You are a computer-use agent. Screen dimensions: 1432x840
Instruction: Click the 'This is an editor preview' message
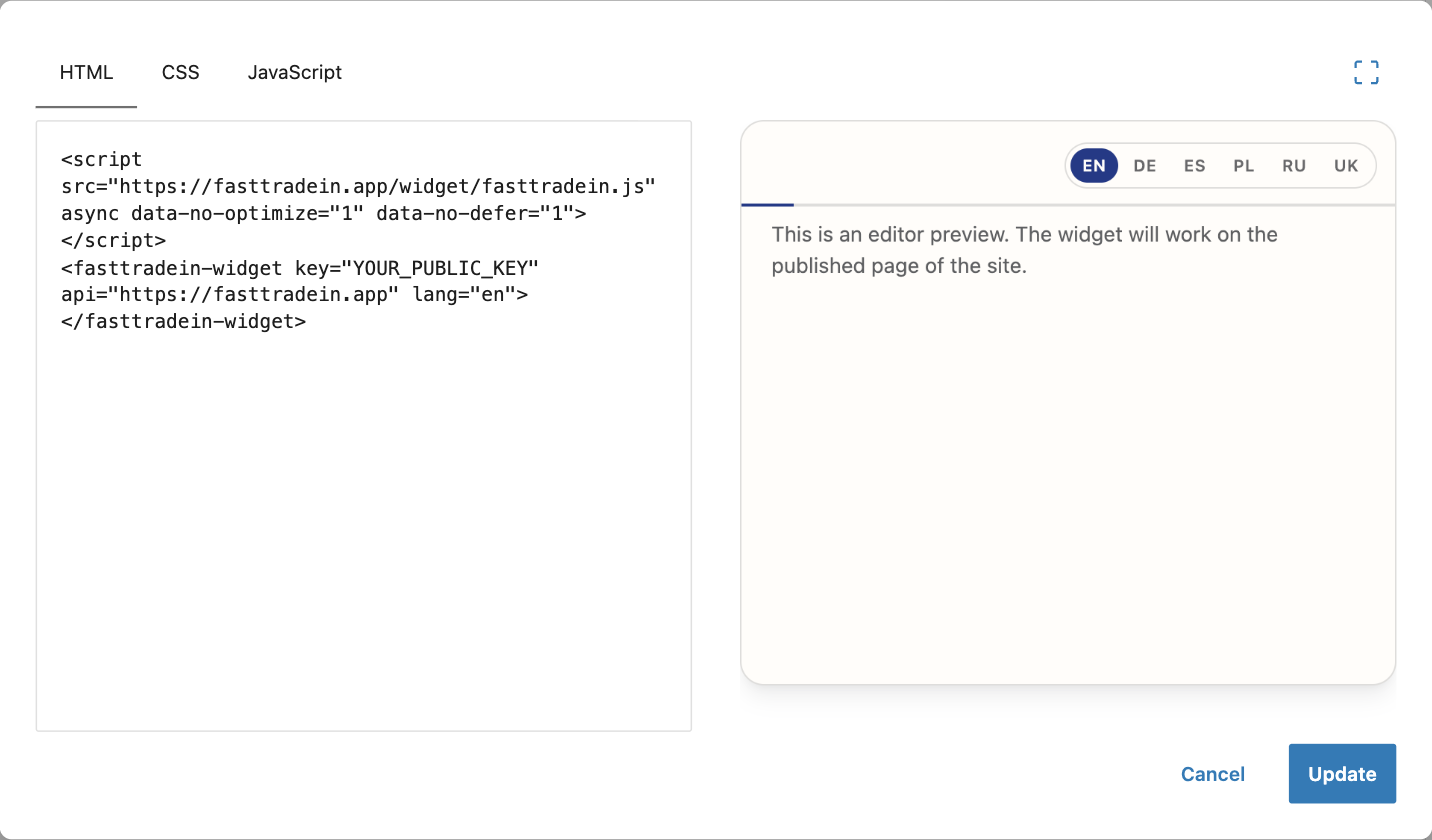(1025, 251)
